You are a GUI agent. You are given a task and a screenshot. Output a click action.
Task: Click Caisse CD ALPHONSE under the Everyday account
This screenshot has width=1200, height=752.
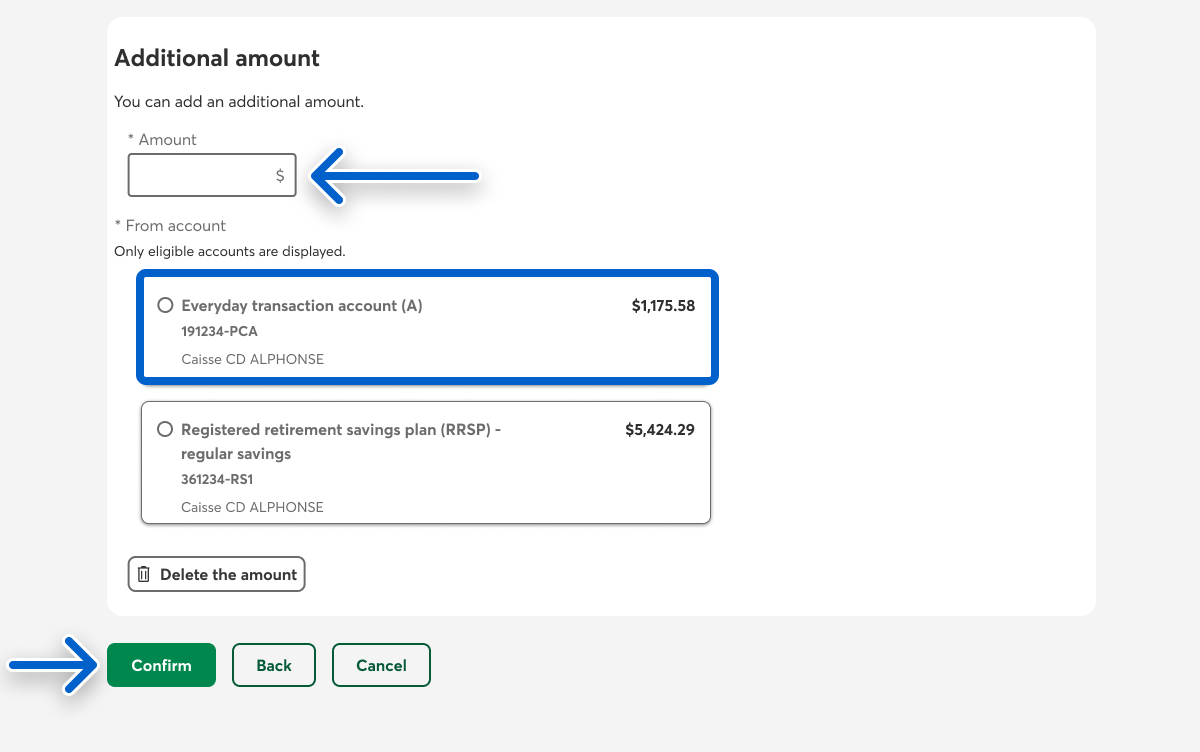pyautogui.click(x=252, y=360)
